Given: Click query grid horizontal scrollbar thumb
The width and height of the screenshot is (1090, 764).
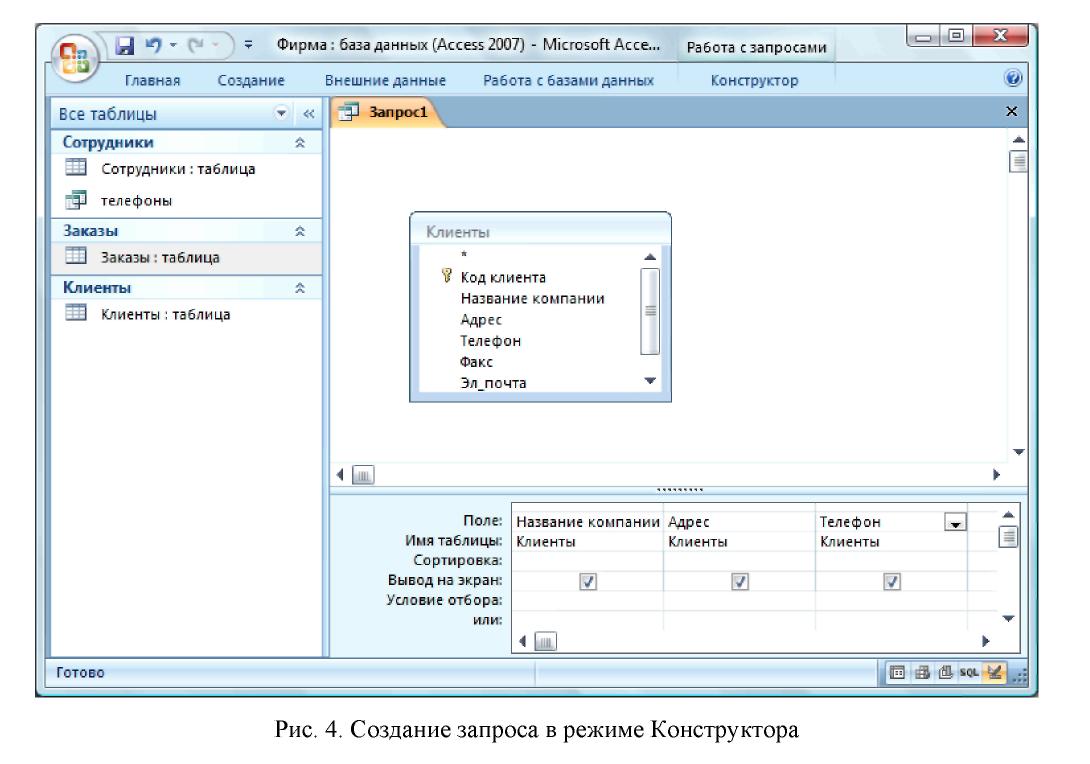Looking at the screenshot, I should 545,642.
